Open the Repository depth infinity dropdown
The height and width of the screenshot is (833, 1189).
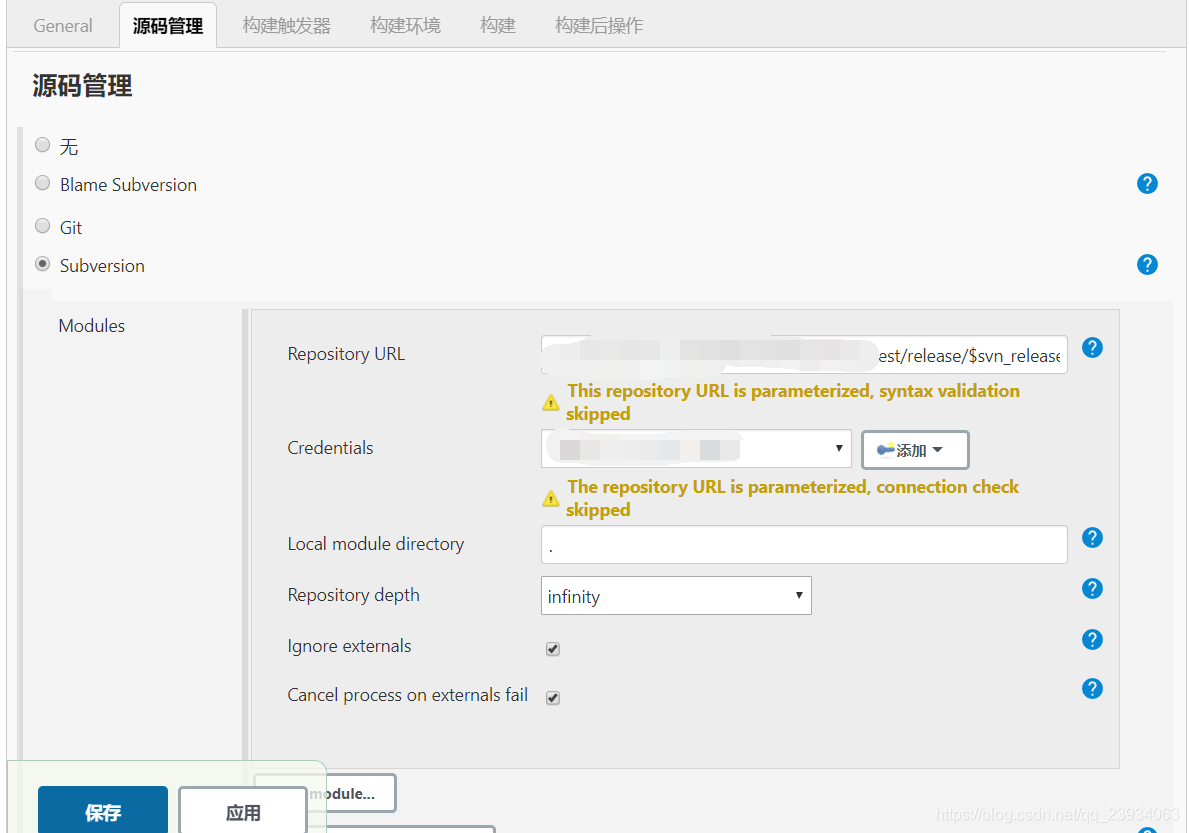click(676, 596)
